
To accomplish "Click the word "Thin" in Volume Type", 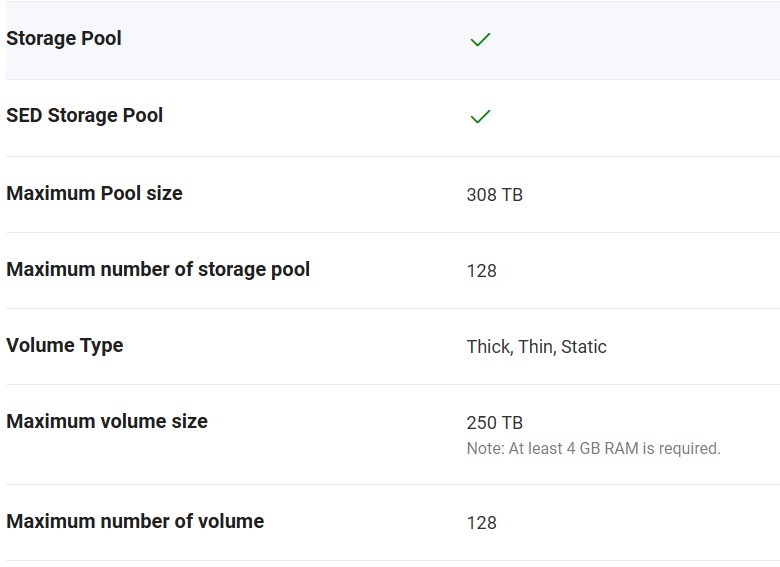I will point(535,347).
